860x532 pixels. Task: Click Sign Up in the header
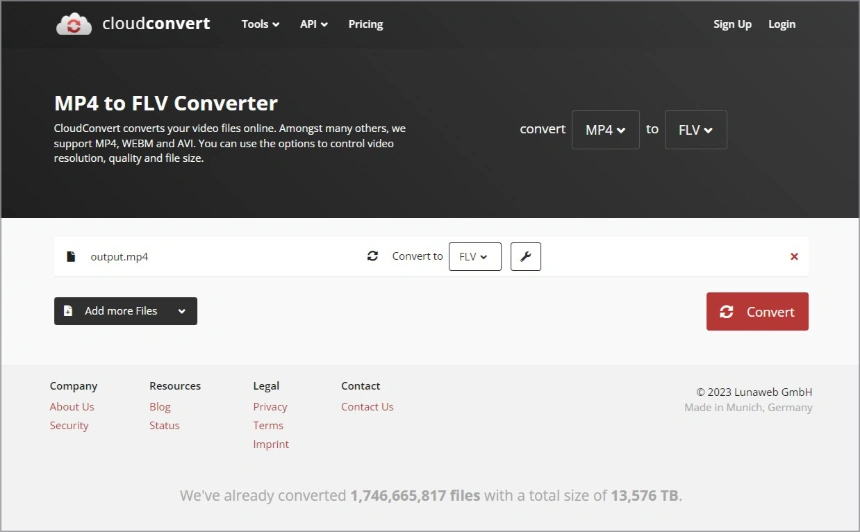coord(732,24)
